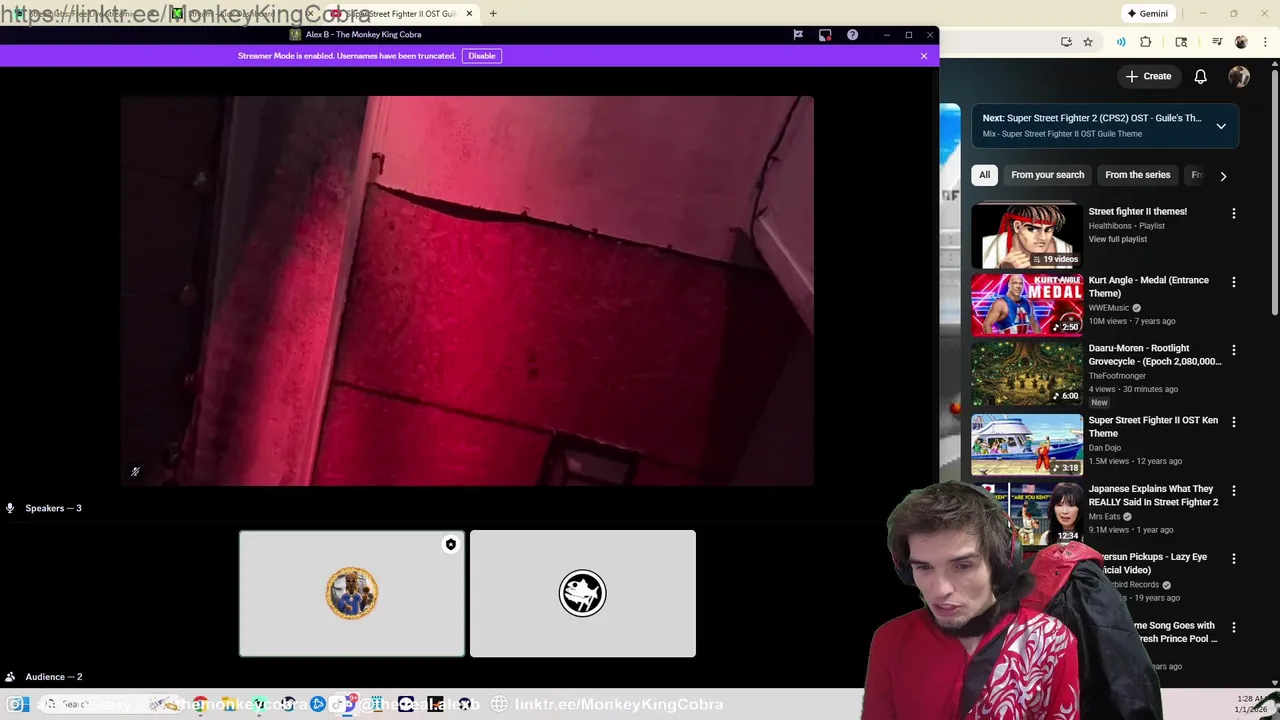Disable Streamer Mode from the purple banner
1280x720 pixels.
[482, 56]
